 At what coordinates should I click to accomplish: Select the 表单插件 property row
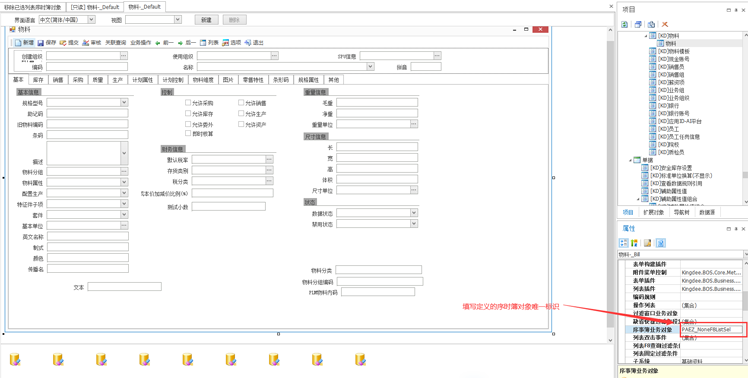[685, 281]
